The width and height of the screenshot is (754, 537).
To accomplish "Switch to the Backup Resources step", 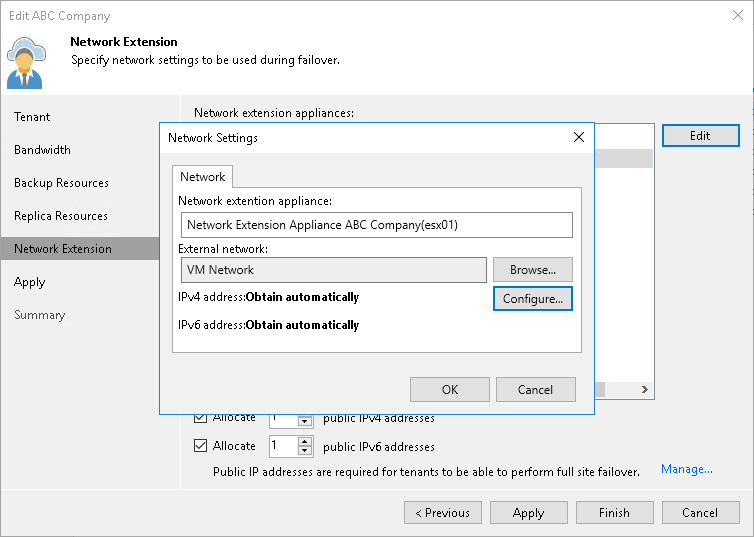I will 61,183.
